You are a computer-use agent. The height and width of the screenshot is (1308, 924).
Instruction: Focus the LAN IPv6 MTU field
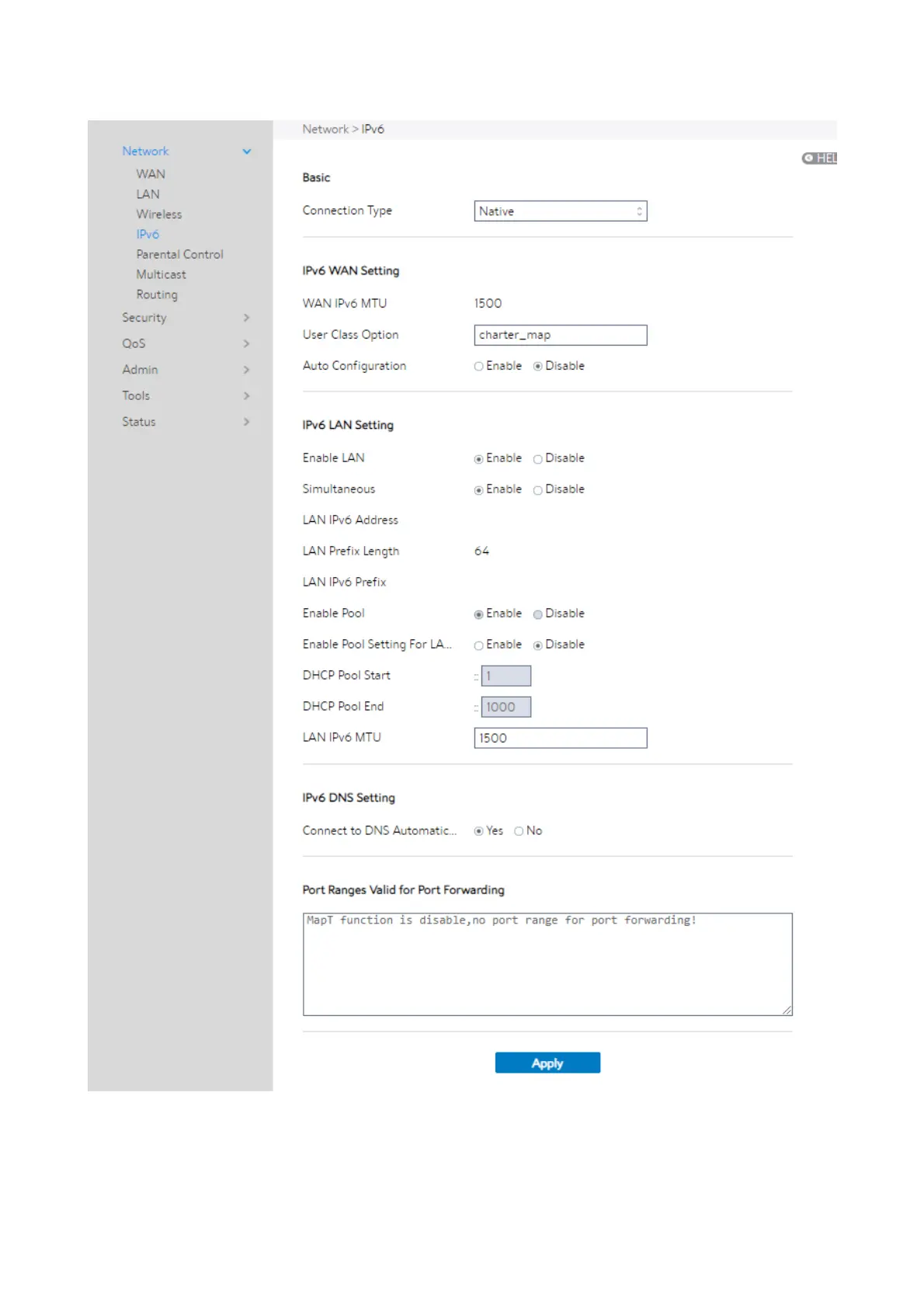(561, 738)
